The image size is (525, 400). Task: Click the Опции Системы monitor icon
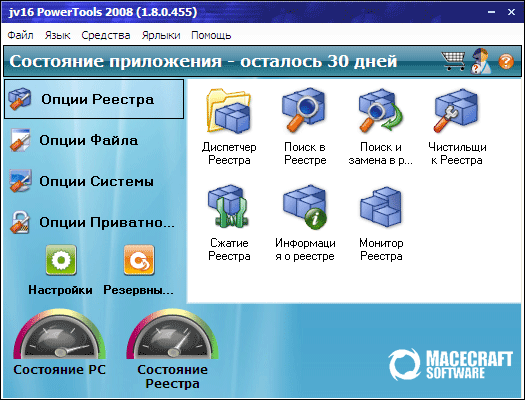pos(20,181)
